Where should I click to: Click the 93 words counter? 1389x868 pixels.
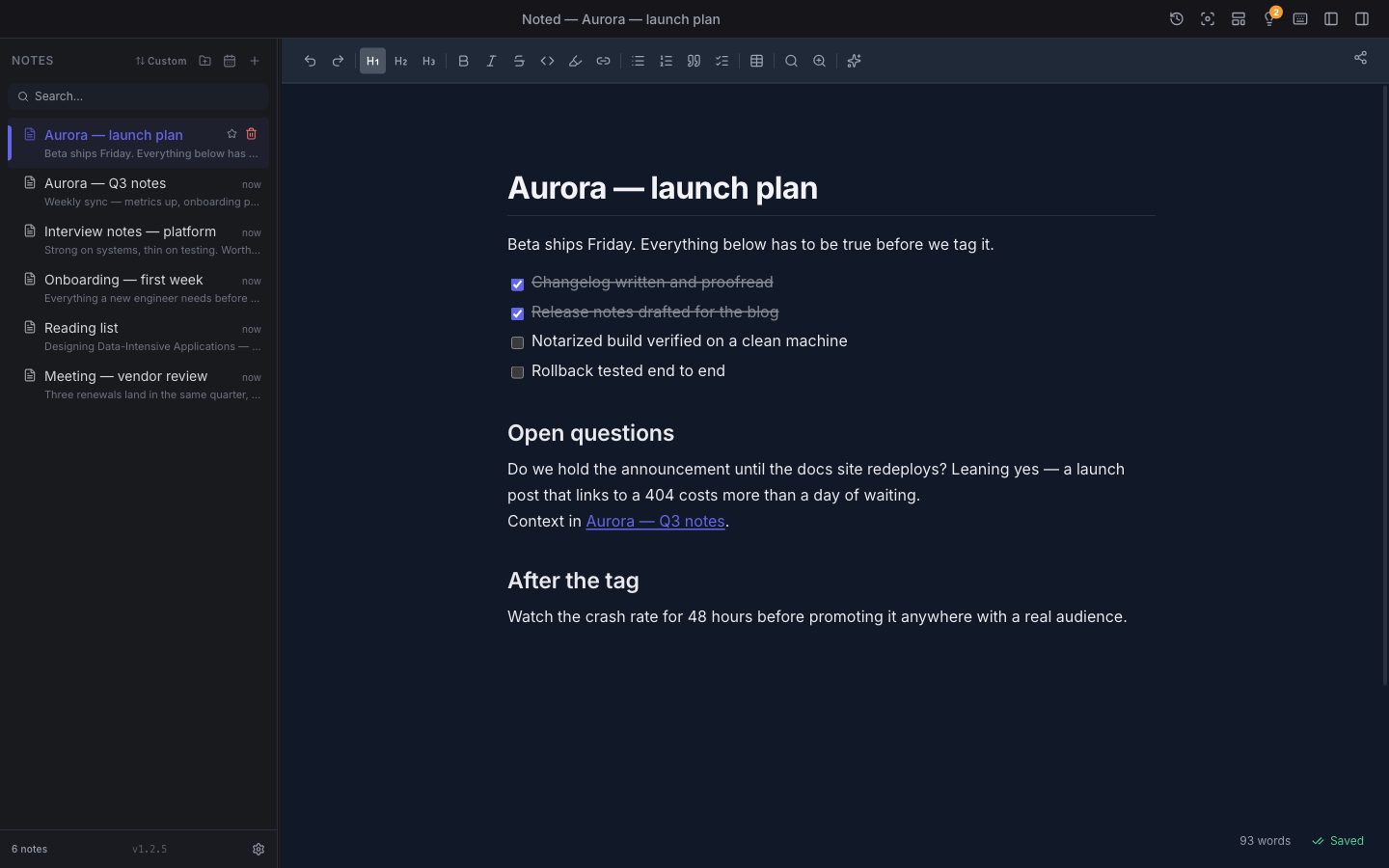pyautogui.click(x=1265, y=841)
